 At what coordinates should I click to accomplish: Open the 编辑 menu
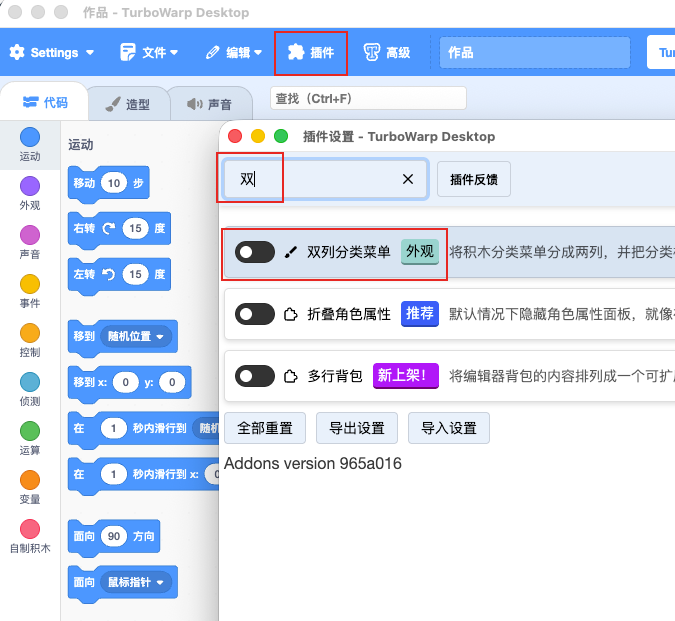pos(234,53)
